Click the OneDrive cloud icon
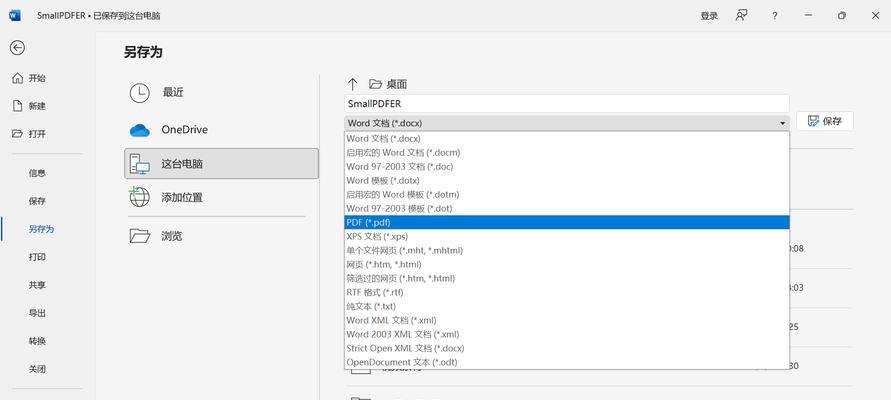 (140, 130)
